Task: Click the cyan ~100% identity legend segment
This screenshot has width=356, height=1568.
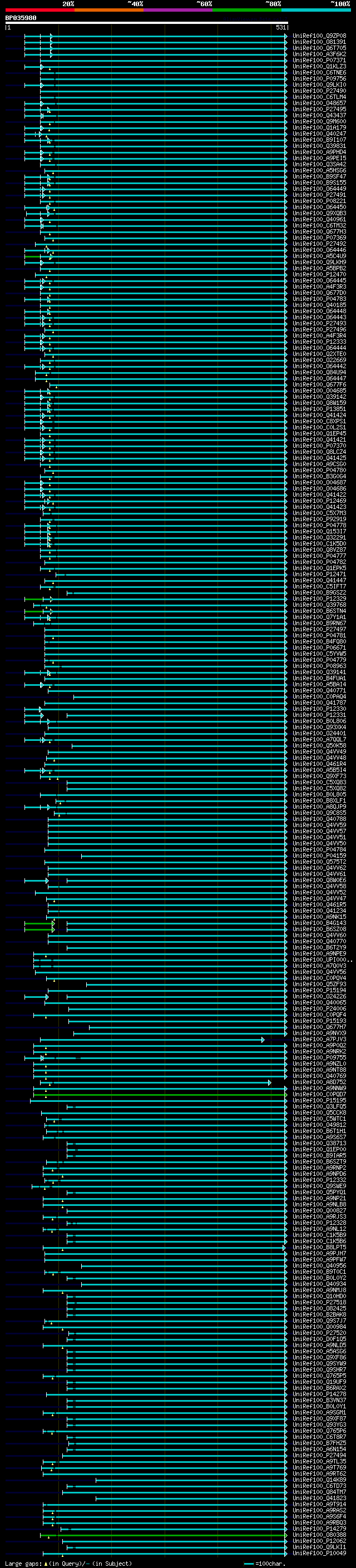Action: tap(316, 10)
